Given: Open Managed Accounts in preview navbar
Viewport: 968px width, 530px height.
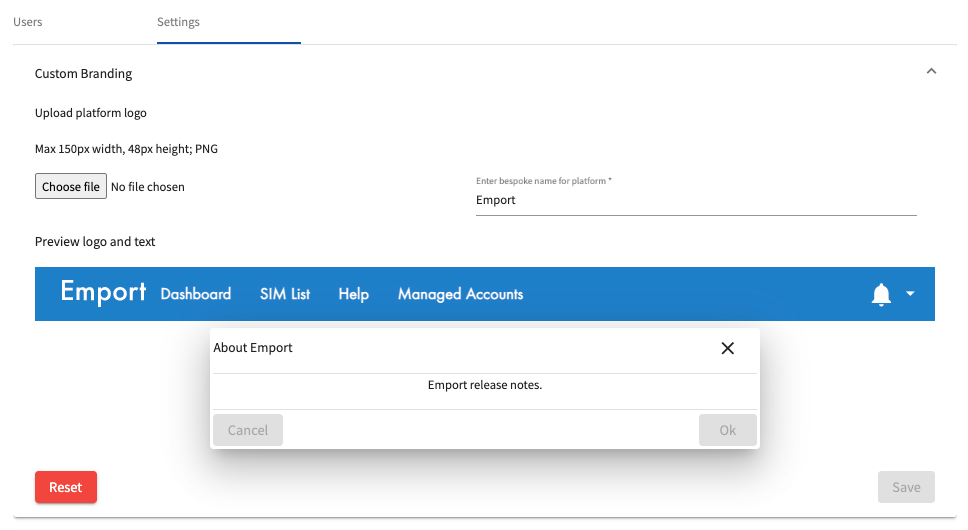Looking at the screenshot, I should coord(460,294).
